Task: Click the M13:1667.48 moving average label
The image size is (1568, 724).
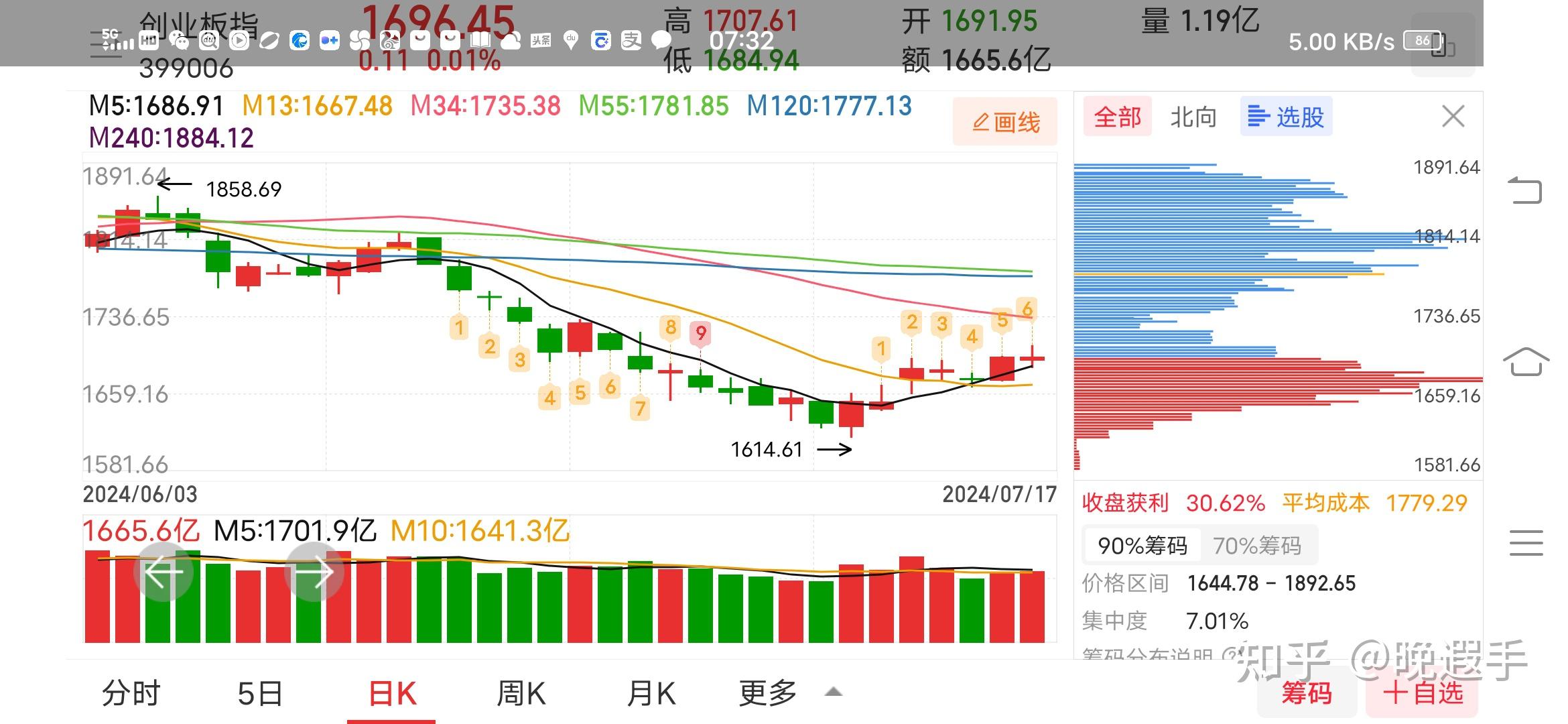Action: [317, 106]
